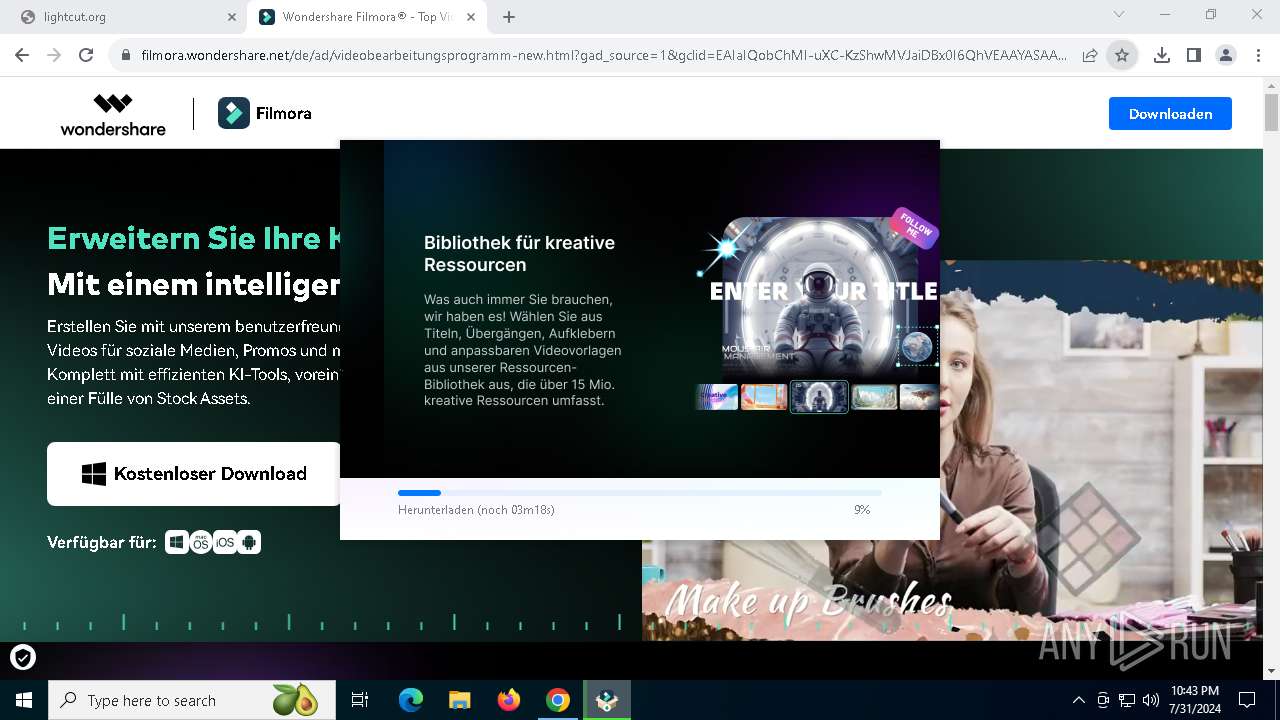Open Chrome three-dot menu

click(x=1257, y=55)
